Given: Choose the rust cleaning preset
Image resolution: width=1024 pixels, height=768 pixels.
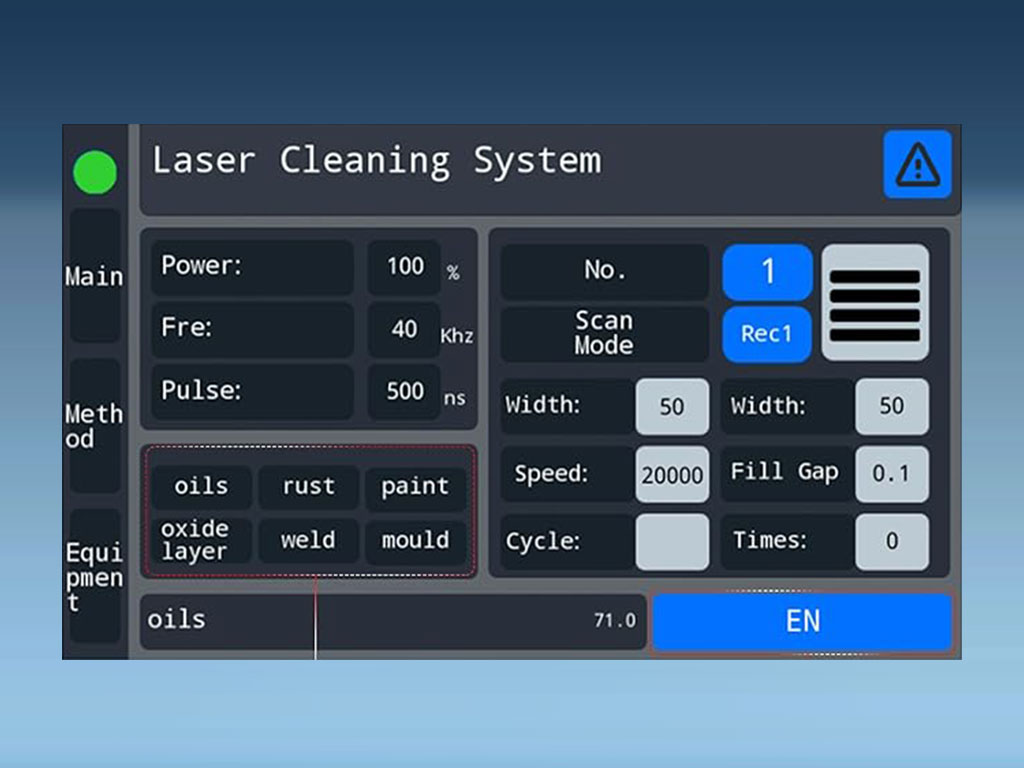Looking at the screenshot, I should (308, 487).
